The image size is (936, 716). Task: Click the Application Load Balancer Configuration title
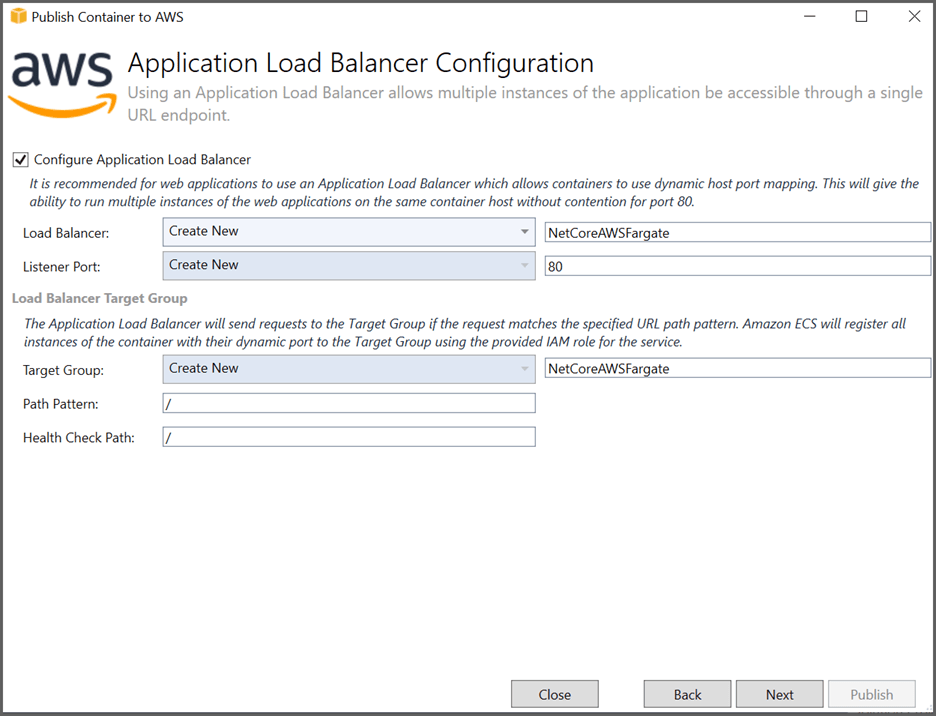pos(360,63)
